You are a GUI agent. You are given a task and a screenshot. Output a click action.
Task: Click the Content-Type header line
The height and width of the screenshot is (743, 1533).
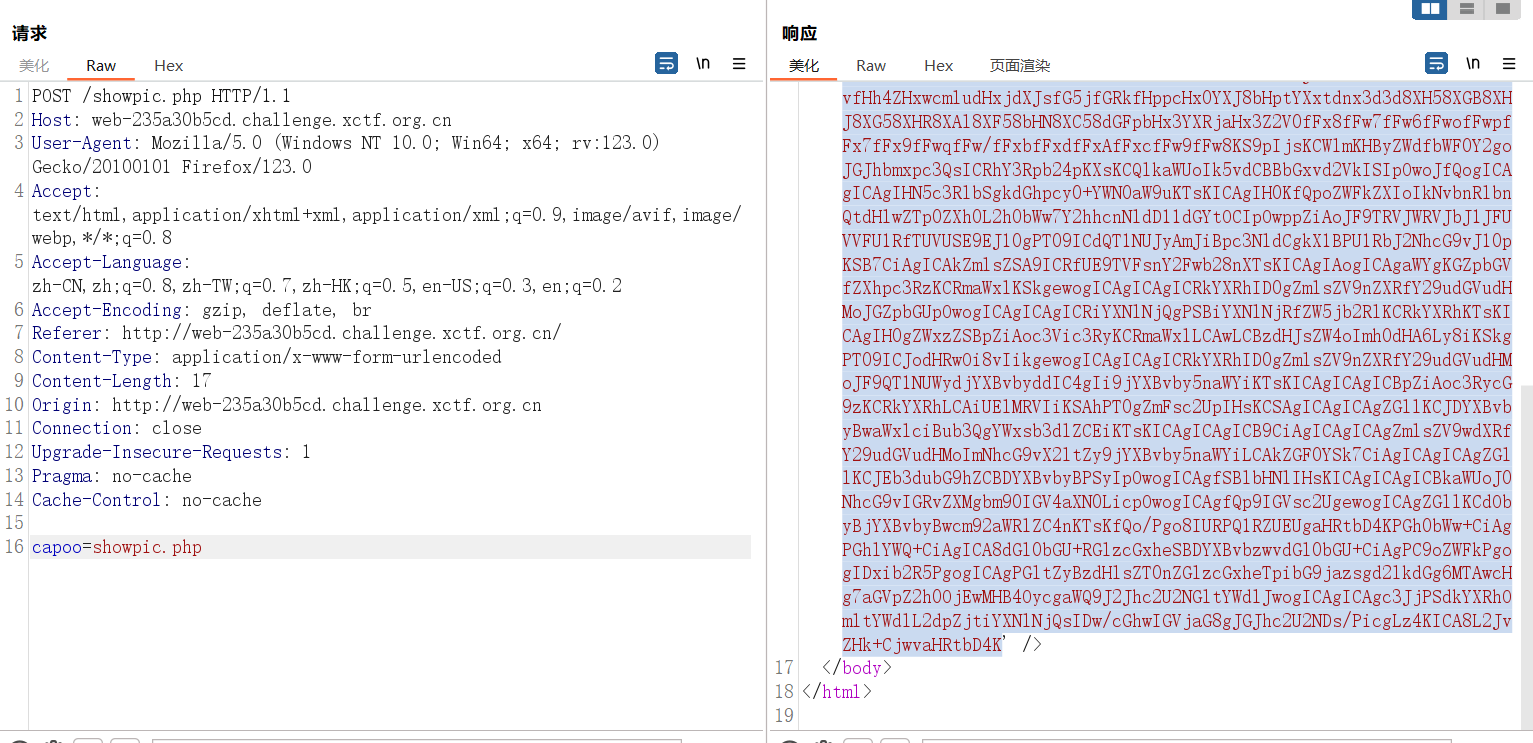click(x=267, y=357)
